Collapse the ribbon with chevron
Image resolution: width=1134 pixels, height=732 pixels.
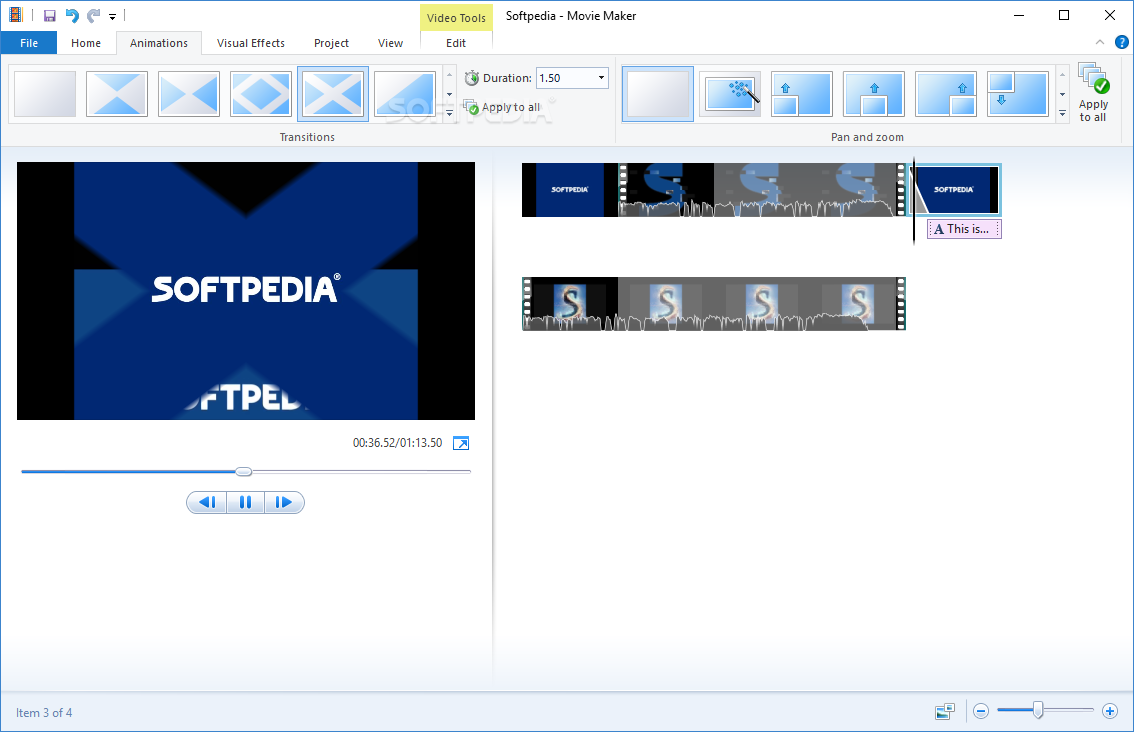(x=1100, y=43)
